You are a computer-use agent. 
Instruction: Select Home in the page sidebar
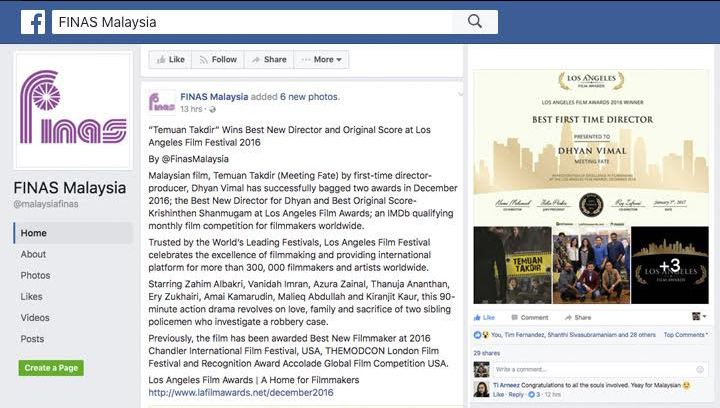click(73, 233)
